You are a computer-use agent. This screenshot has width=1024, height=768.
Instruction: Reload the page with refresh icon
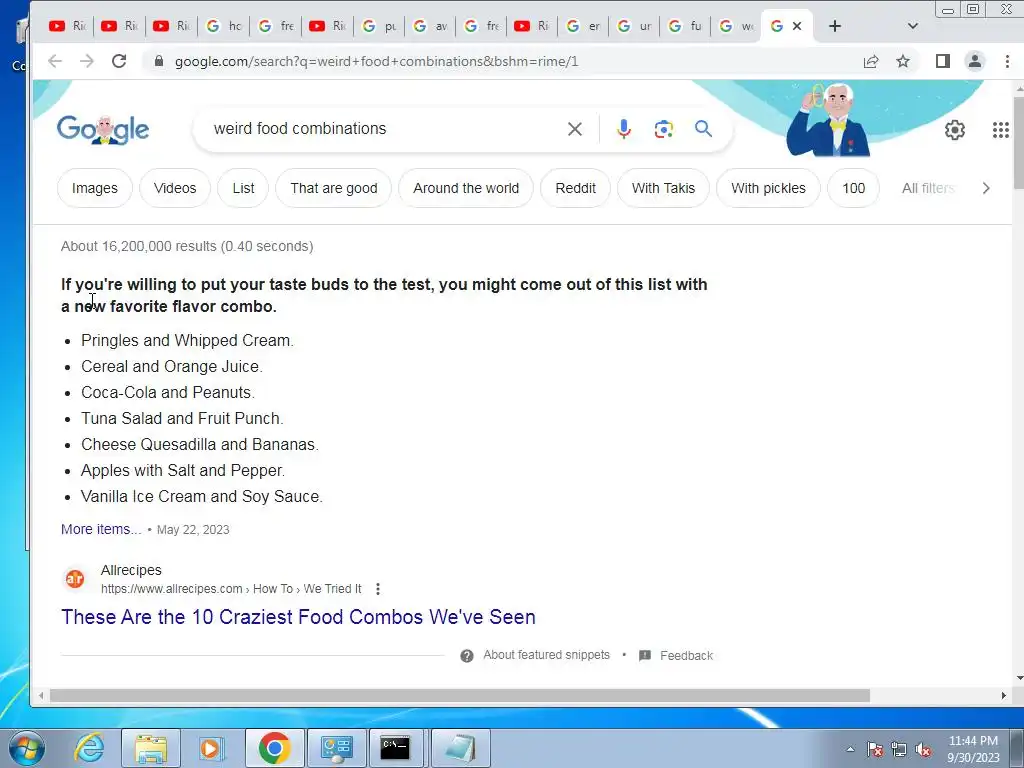[119, 61]
